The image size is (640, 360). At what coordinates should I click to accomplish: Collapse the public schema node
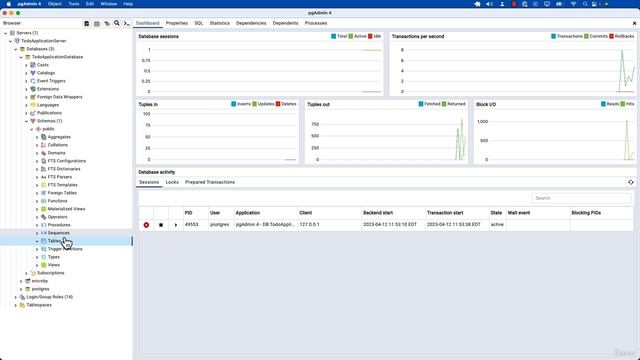point(32,129)
